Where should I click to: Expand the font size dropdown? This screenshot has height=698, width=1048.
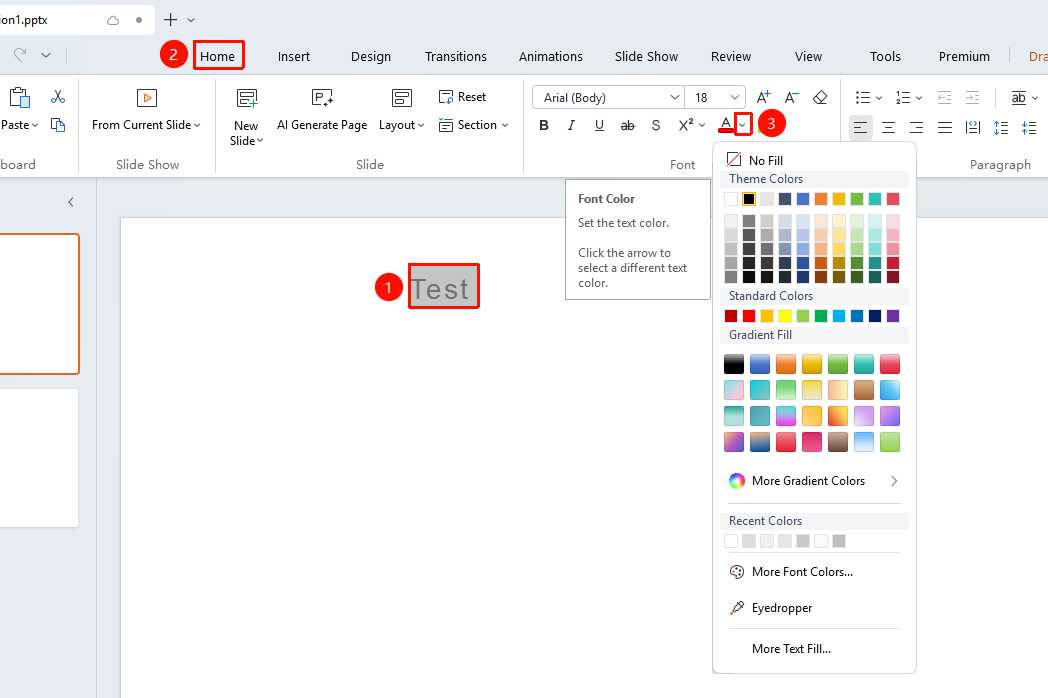735,98
